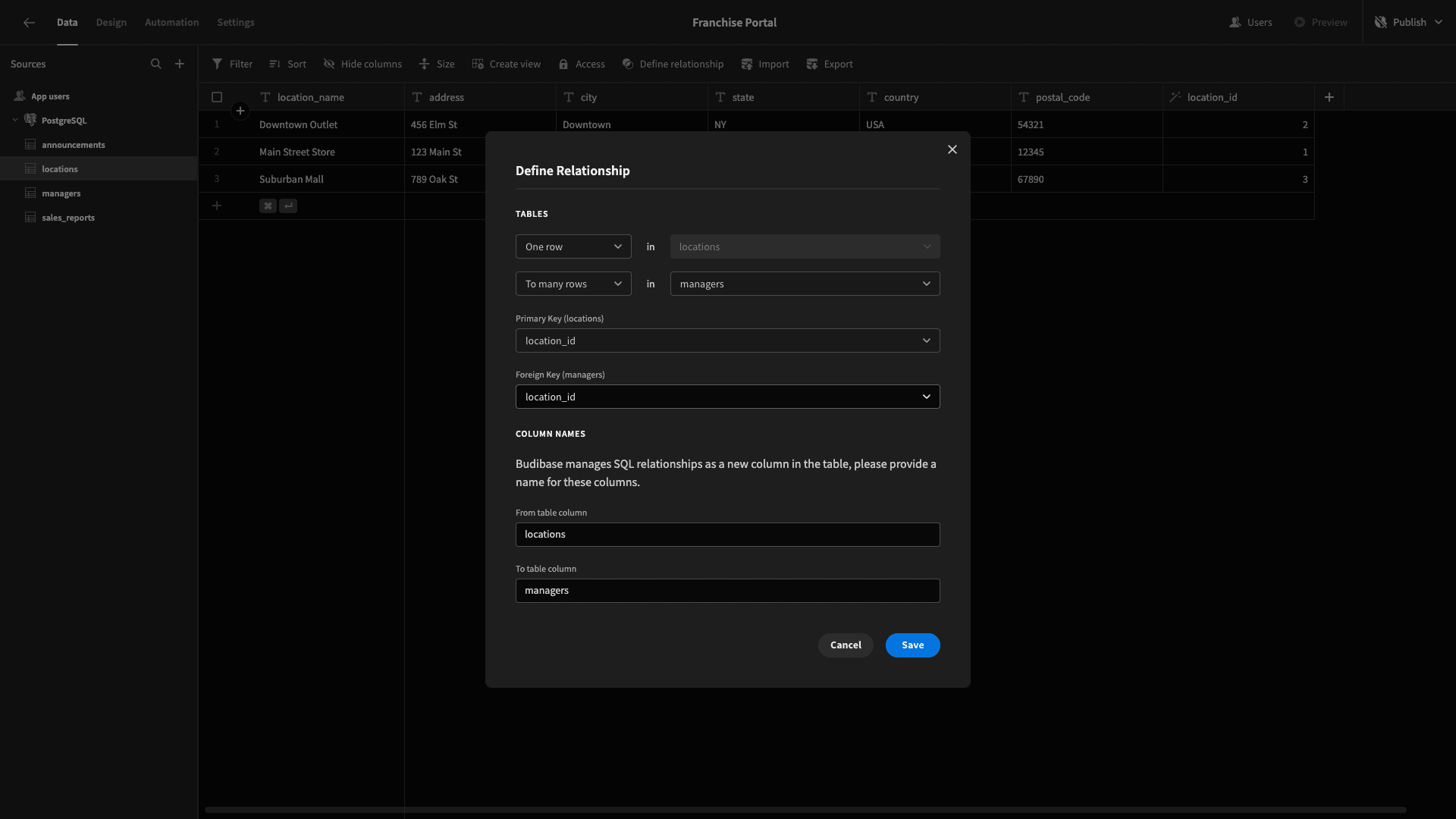
Task: Click Define relationship in toolbar
Action: 673,64
